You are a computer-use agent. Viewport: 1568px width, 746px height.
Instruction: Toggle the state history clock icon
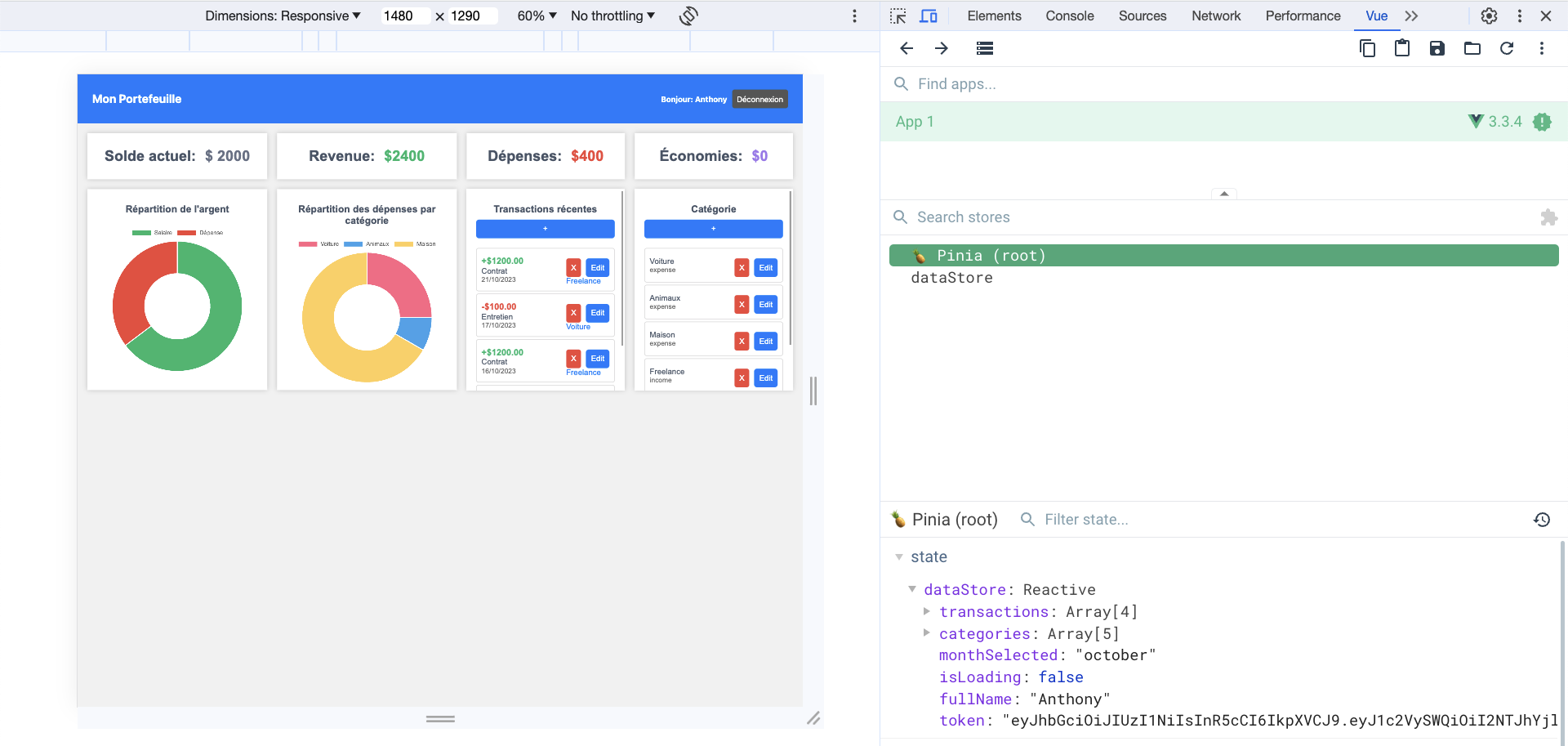(1542, 520)
